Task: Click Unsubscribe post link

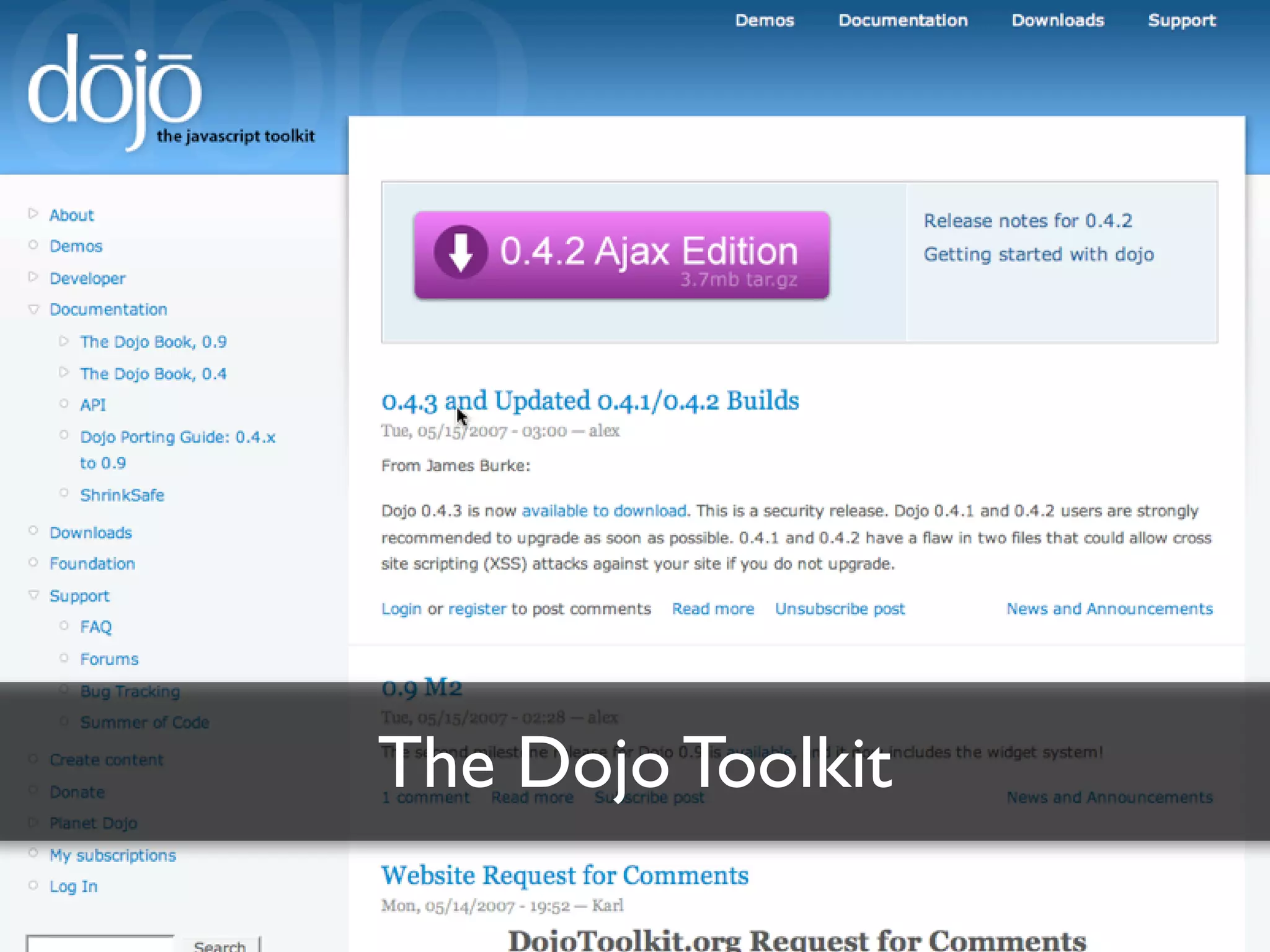Action: coord(840,609)
